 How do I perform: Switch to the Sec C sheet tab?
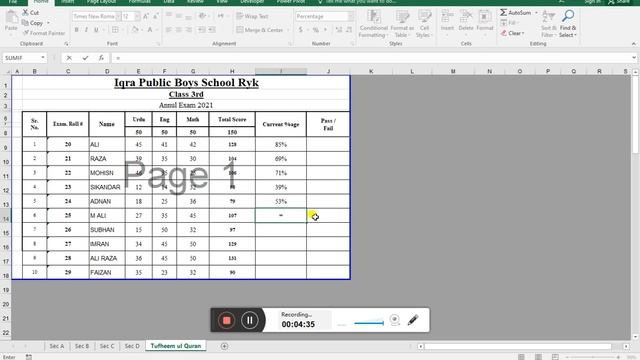[107, 346]
